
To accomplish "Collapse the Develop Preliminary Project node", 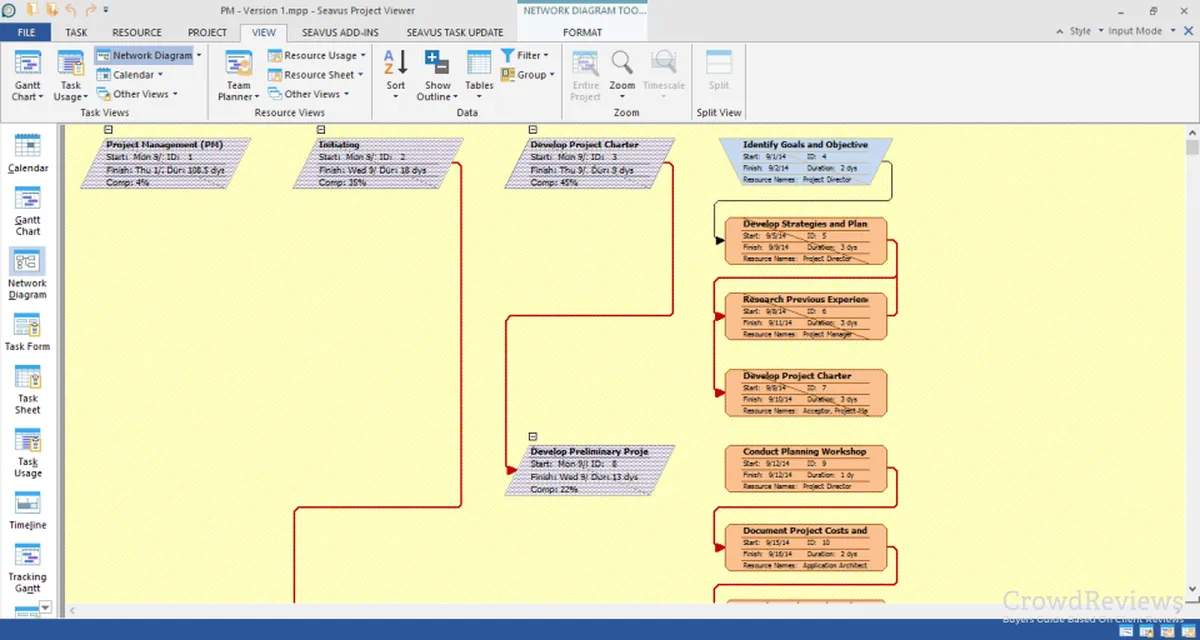I will click(533, 437).
